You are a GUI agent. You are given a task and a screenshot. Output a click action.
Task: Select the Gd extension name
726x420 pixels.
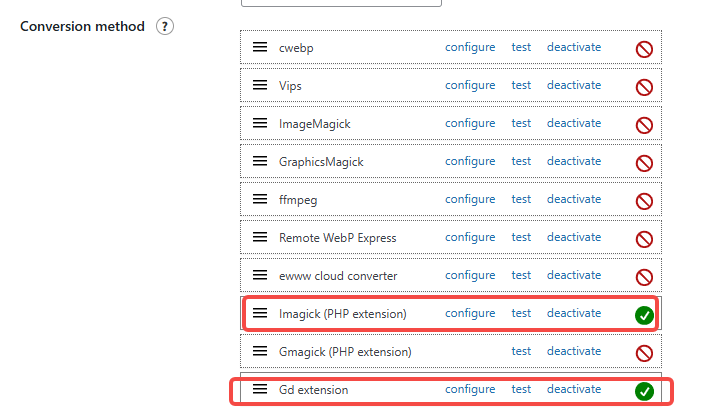[x=313, y=390]
